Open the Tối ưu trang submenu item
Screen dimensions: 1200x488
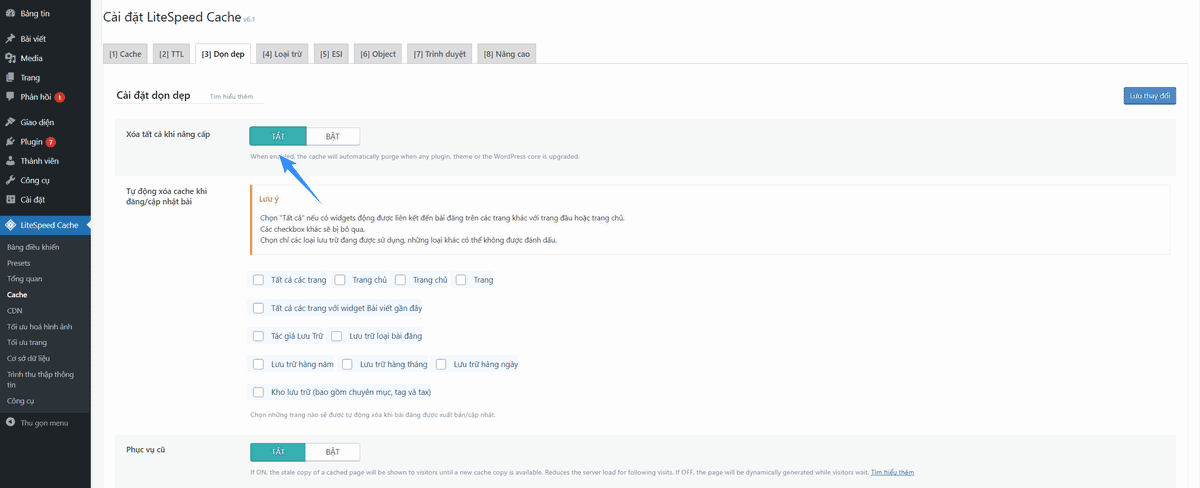coord(27,343)
